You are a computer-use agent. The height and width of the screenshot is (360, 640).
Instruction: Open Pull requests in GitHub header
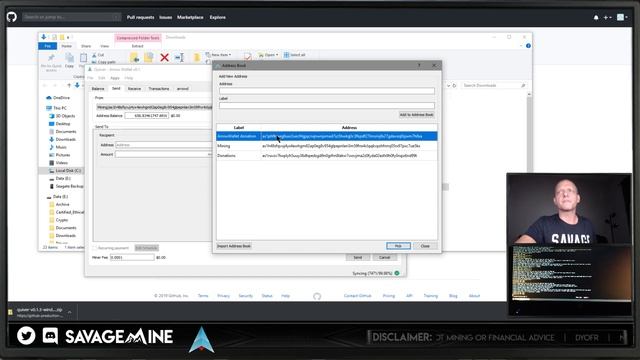click(140, 17)
